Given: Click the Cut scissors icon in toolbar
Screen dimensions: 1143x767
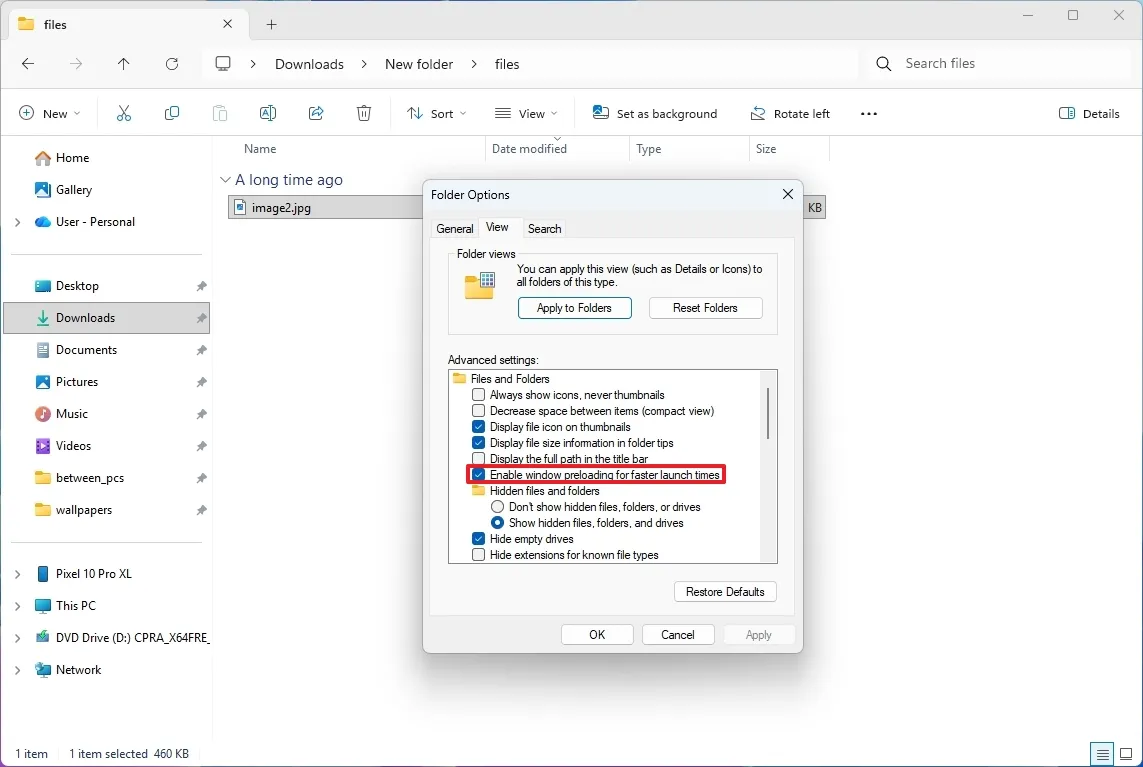Looking at the screenshot, I should pos(124,114).
